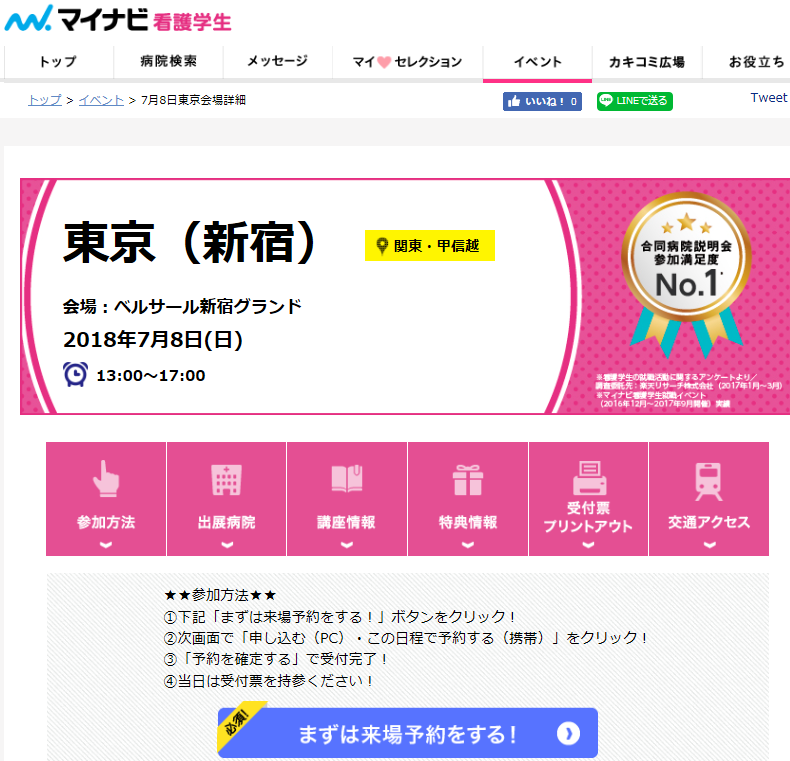This screenshot has height=761, width=790.
Task: Expand the chevron under 講座情報
Action: [347, 545]
